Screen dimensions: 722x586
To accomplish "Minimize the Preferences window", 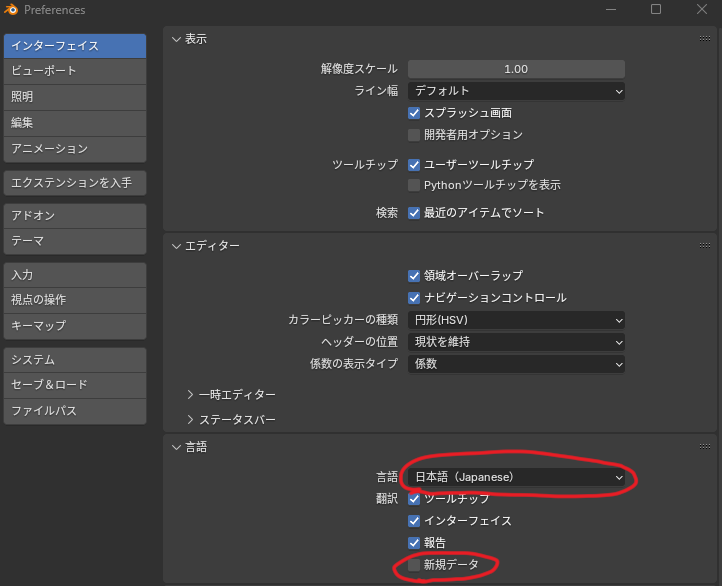I will pyautogui.click(x=611, y=9).
